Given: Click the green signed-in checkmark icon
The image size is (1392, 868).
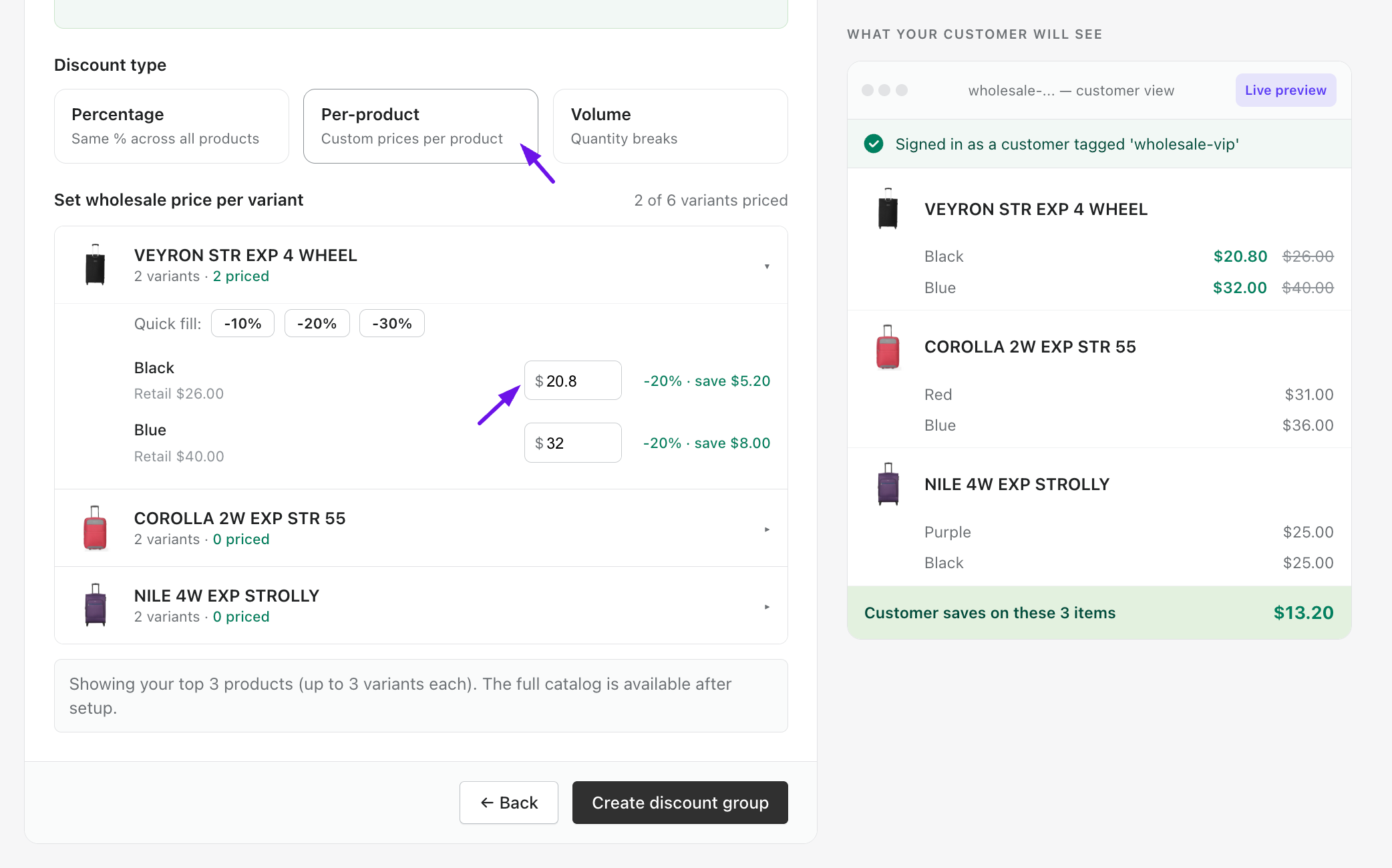Looking at the screenshot, I should 874,144.
